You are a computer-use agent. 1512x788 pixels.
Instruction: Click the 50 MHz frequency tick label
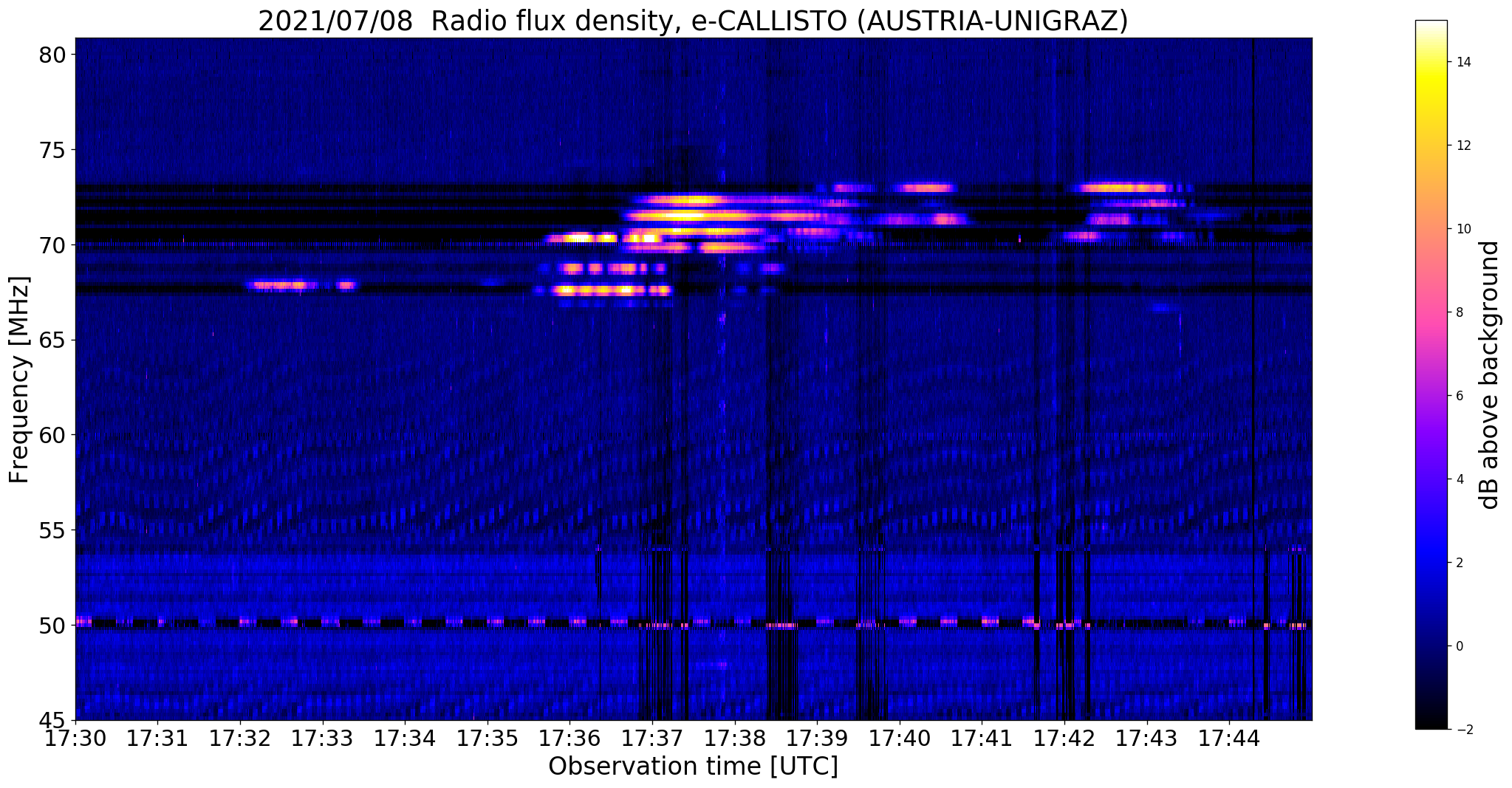coord(52,625)
